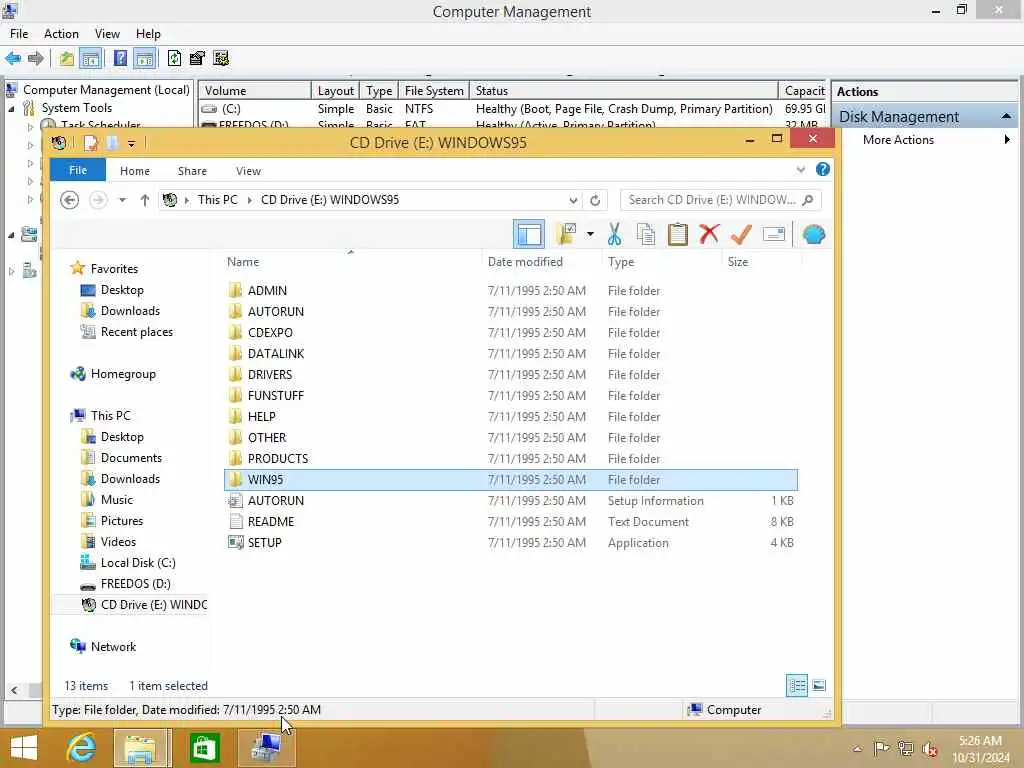The height and width of the screenshot is (768, 1024).
Task: Open the Share ribbon tab
Action: pyautogui.click(x=192, y=170)
